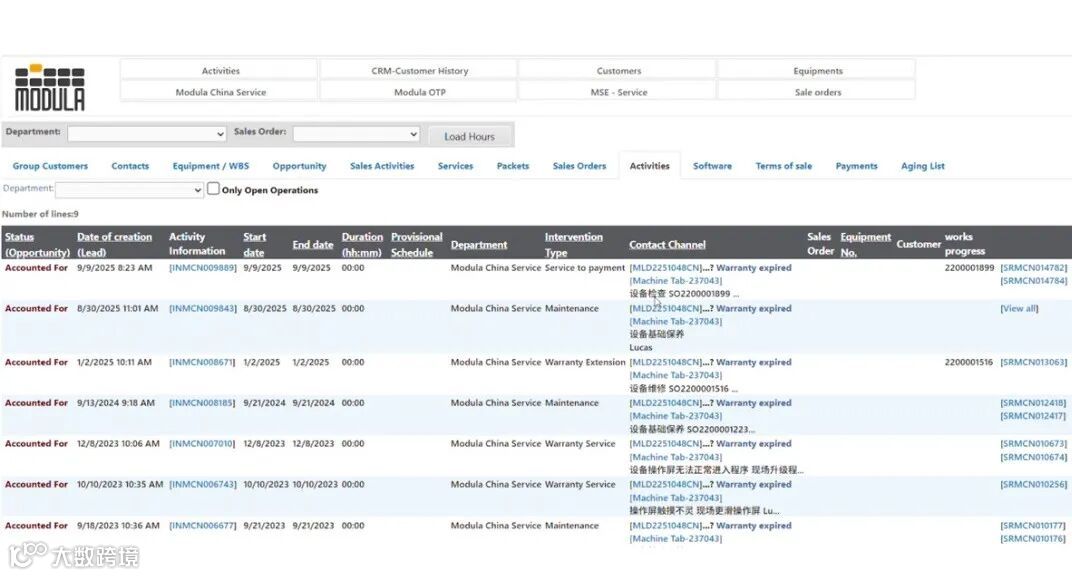This screenshot has height=576, width=1072.
Task: Open Sale orders navigation button
Action: (818, 92)
